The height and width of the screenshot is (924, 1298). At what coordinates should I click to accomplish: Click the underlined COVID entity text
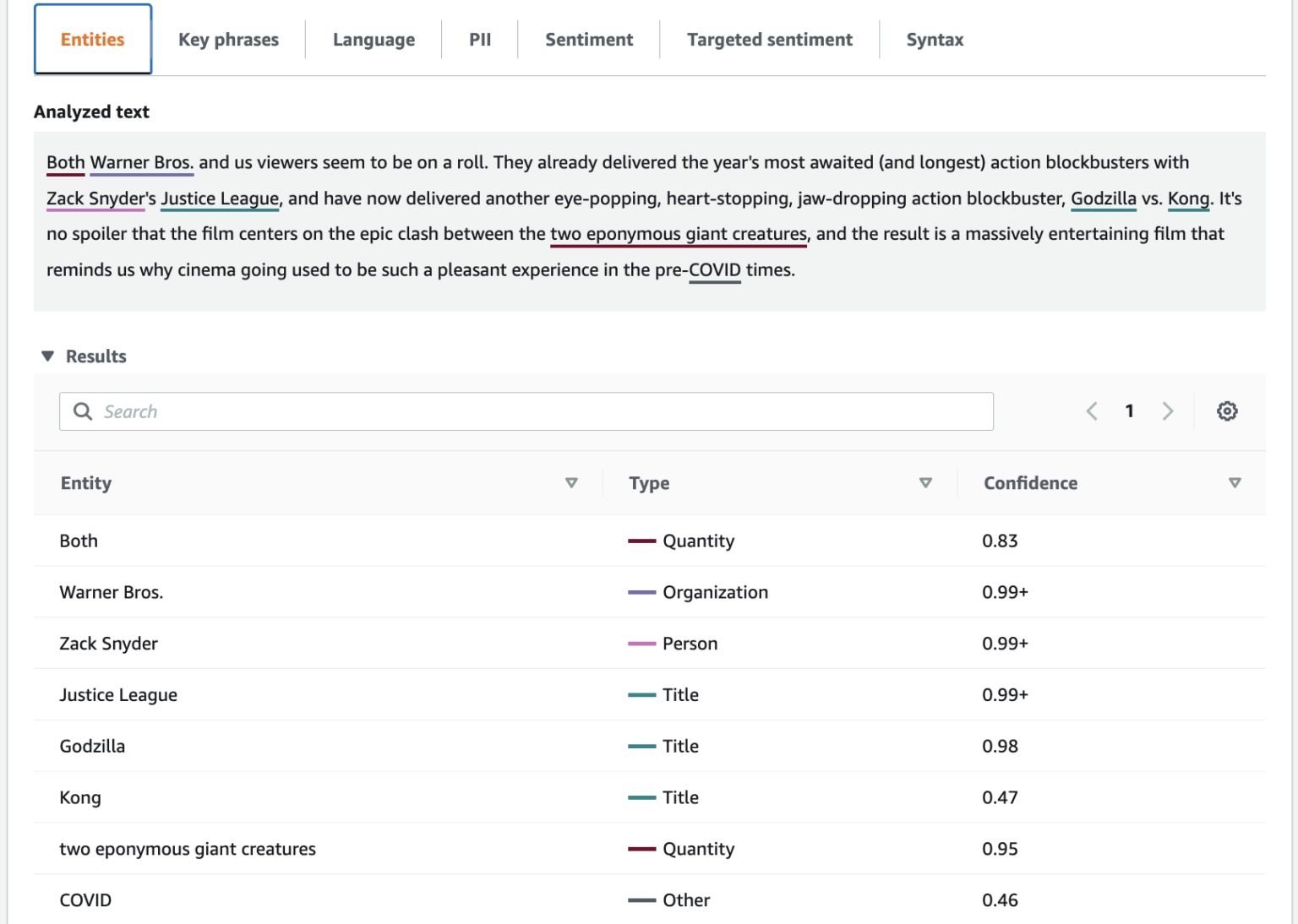[x=714, y=269]
